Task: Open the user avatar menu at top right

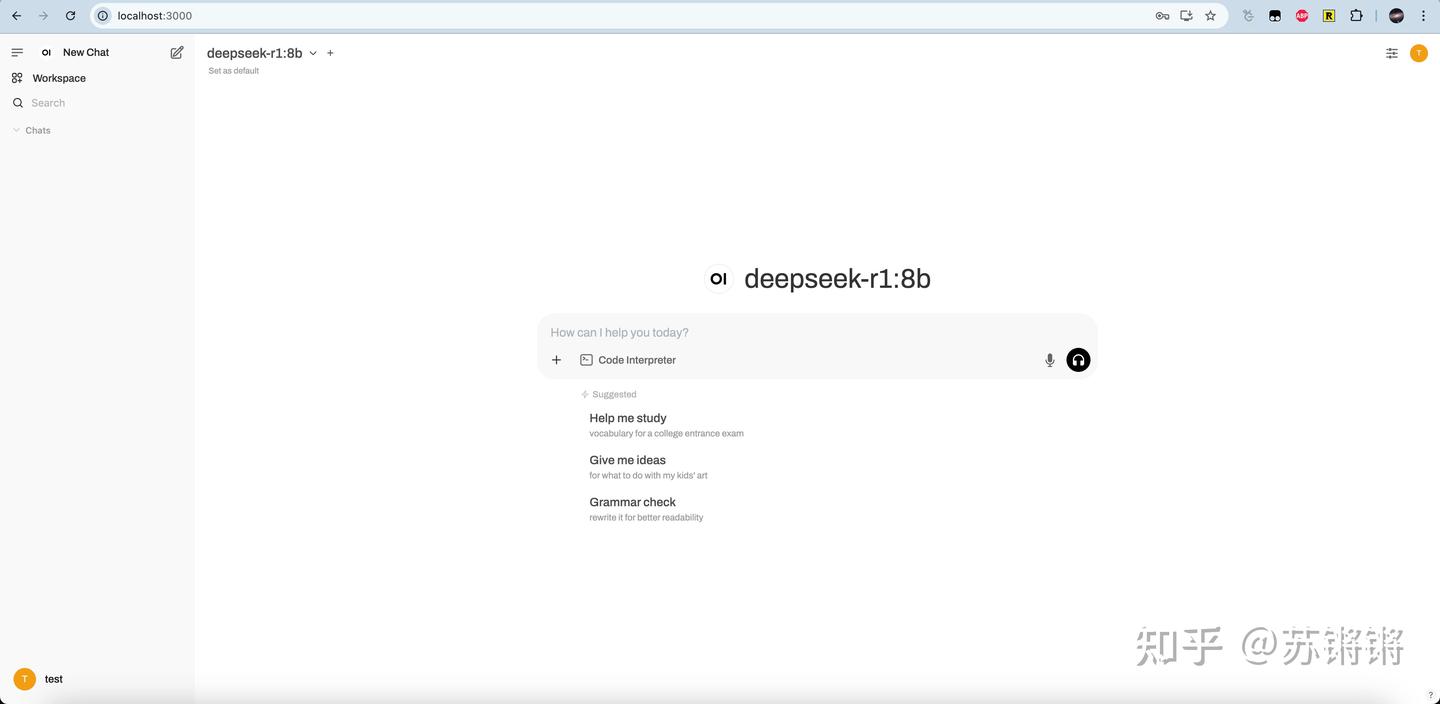Action: (x=1419, y=53)
